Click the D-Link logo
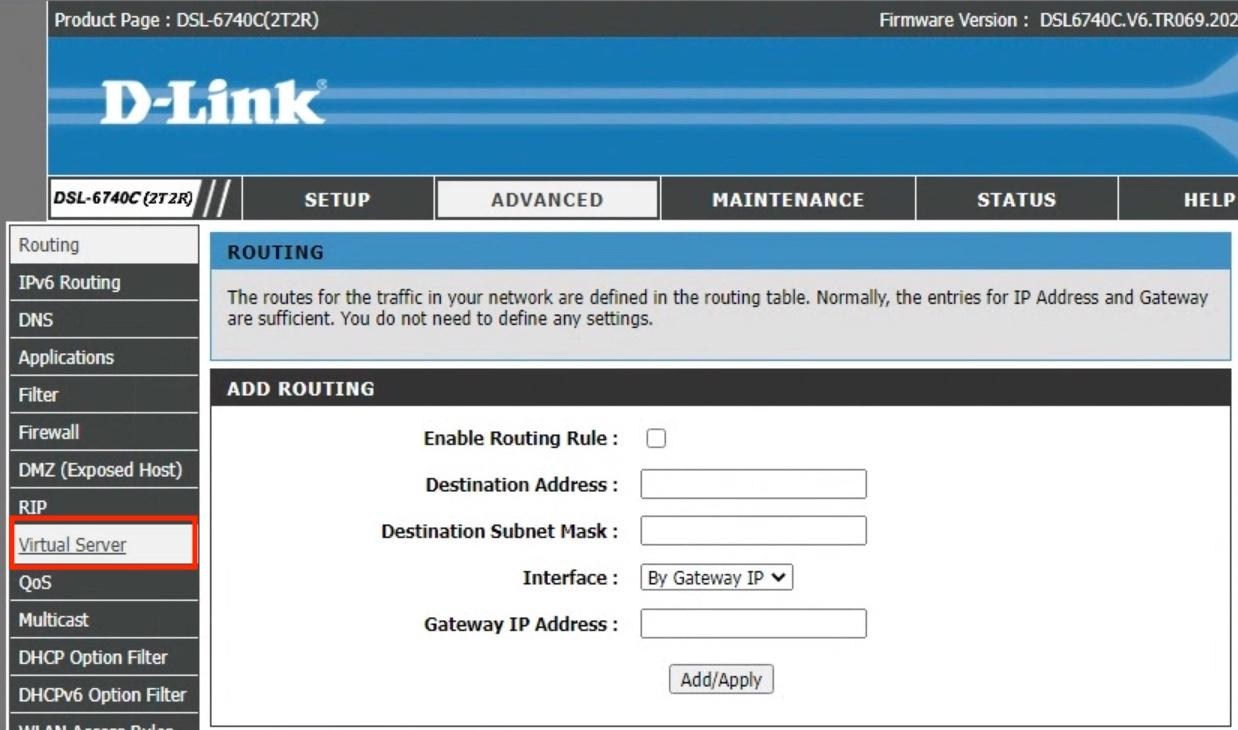The height and width of the screenshot is (730, 1238). click(x=213, y=103)
